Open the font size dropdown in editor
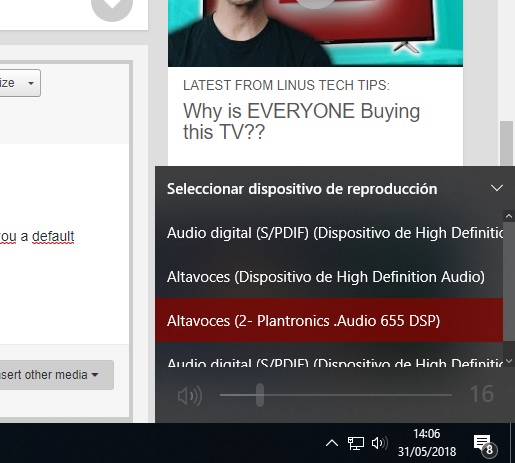The width and height of the screenshot is (515, 463). pyautogui.click(x=20, y=83)
